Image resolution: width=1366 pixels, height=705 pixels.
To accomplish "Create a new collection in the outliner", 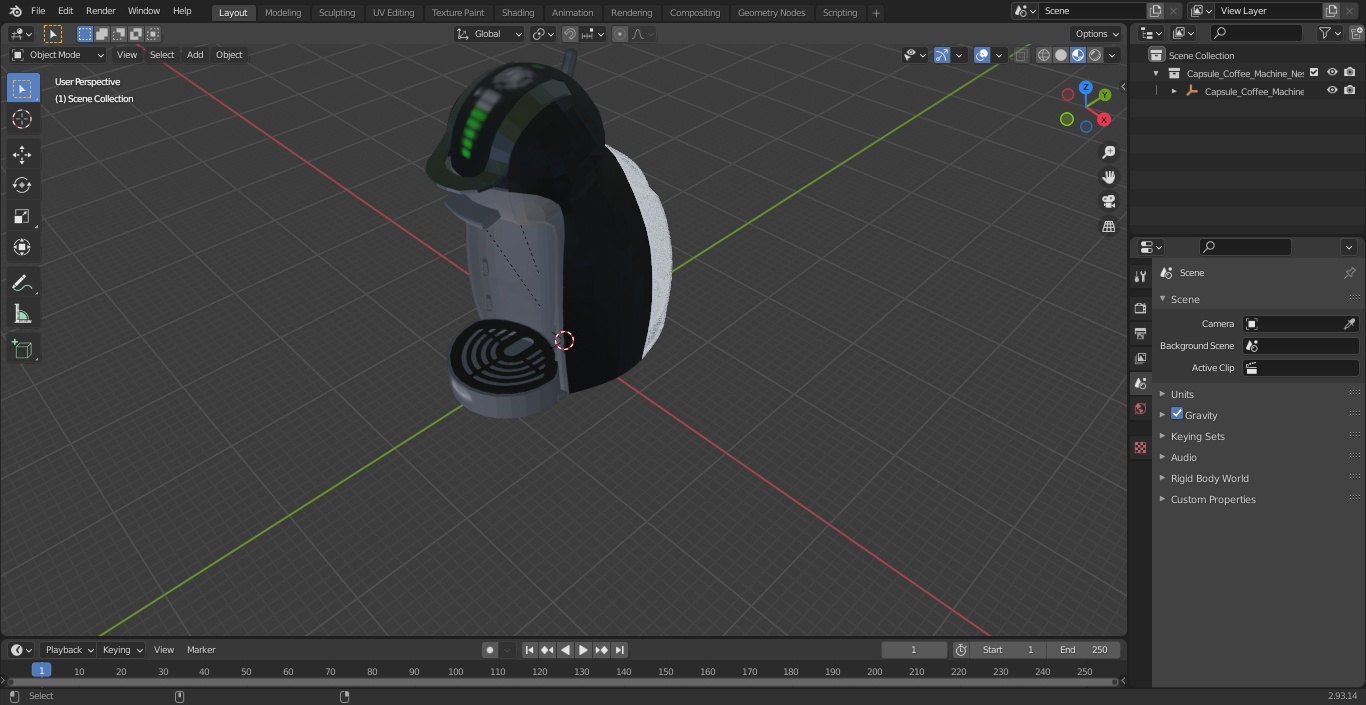I will [x=1356, y=33].
